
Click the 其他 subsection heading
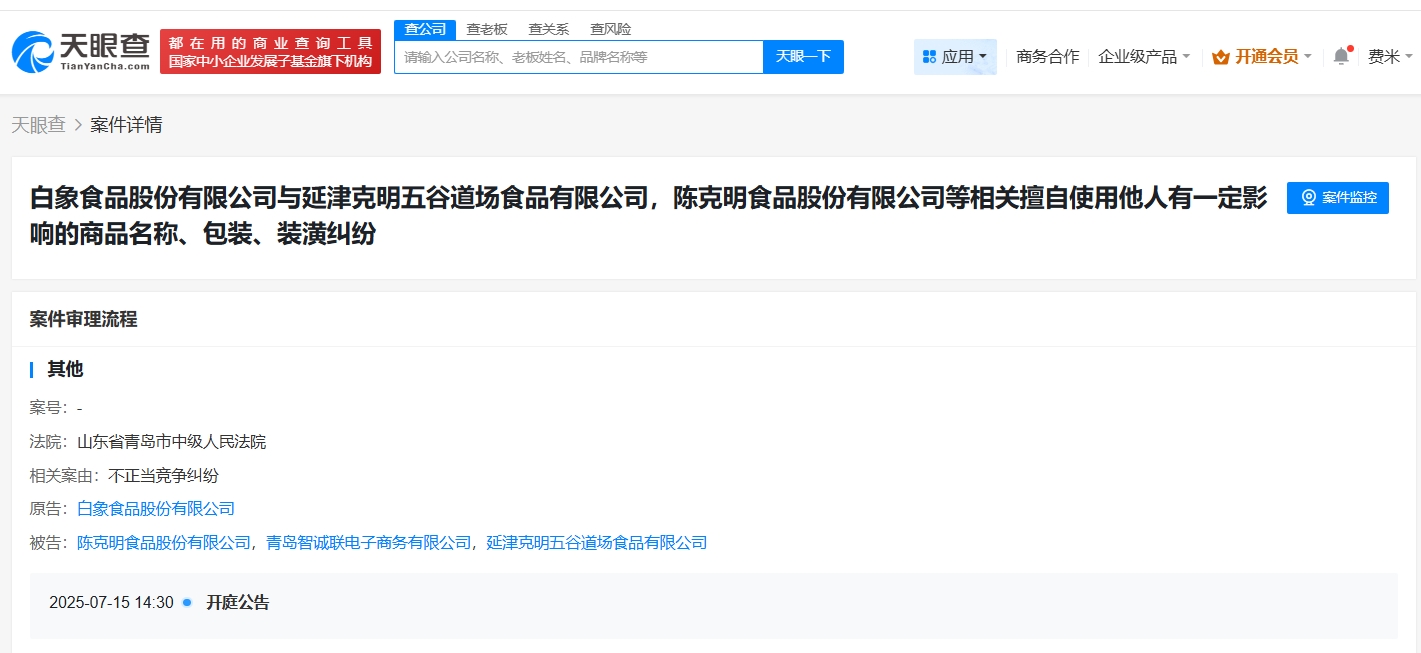[65, 369]
